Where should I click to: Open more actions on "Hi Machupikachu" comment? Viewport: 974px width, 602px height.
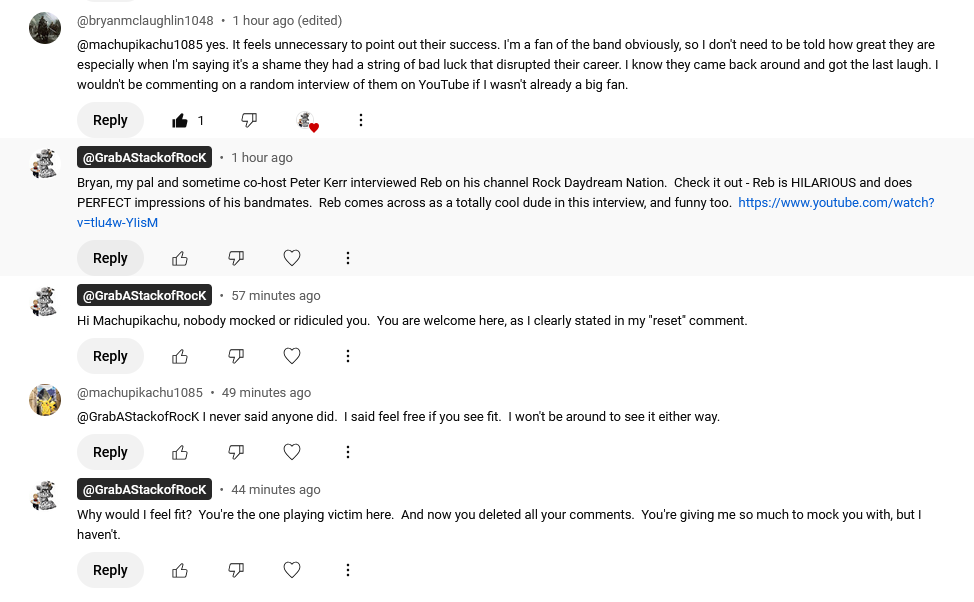click(x=348, y=356)
